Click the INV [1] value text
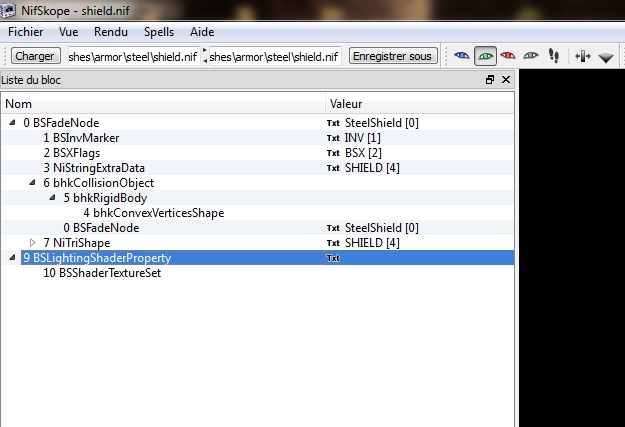Image resolution: width=625 pixels, height=427 pixels. [363, 138]
